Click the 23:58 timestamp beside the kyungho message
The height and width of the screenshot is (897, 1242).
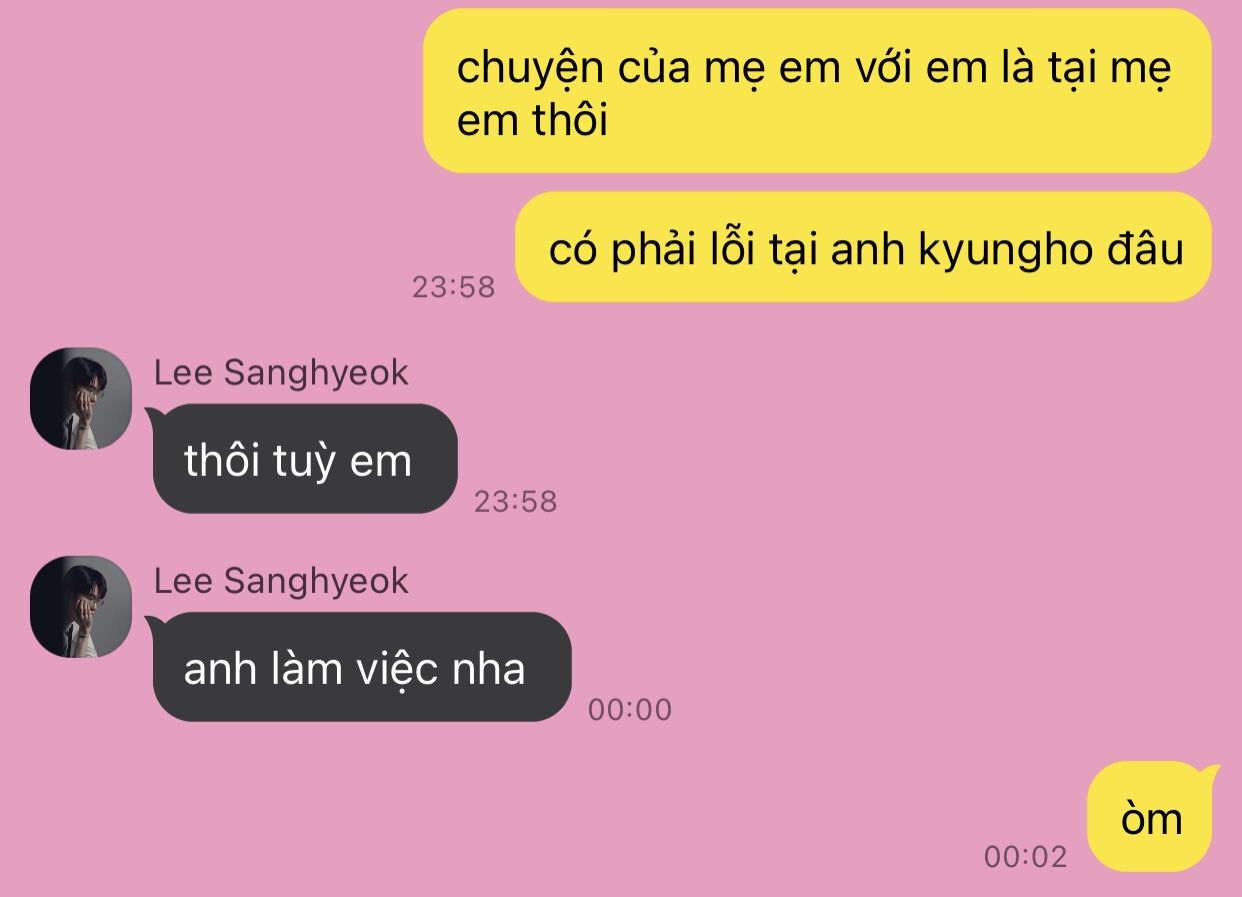point(454,287)
